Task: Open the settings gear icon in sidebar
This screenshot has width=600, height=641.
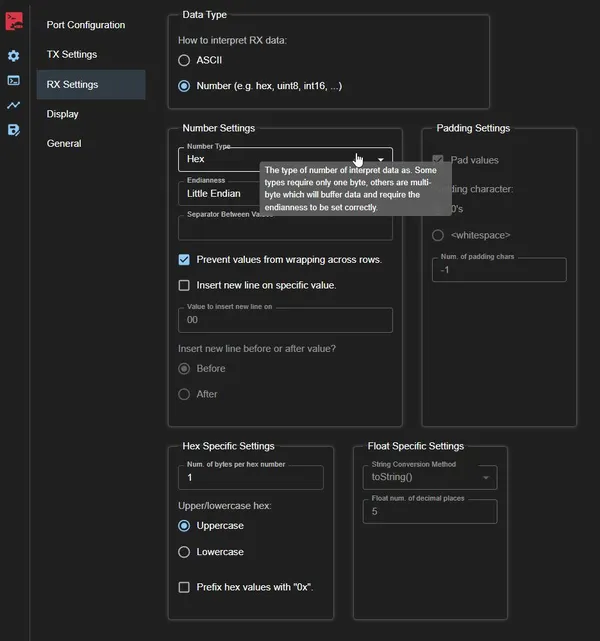Action: tap(13, 56)
